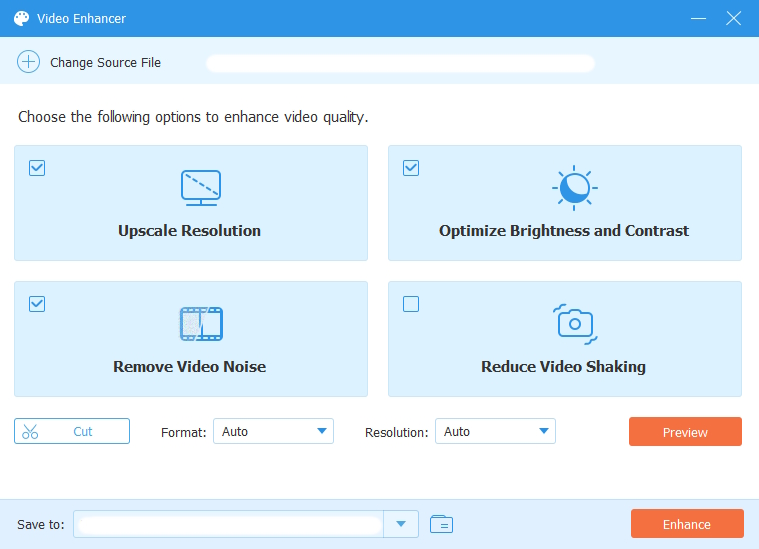Screen dimensions: 759x549
Task: Click the Cut button
Action: tap(72, 431)
